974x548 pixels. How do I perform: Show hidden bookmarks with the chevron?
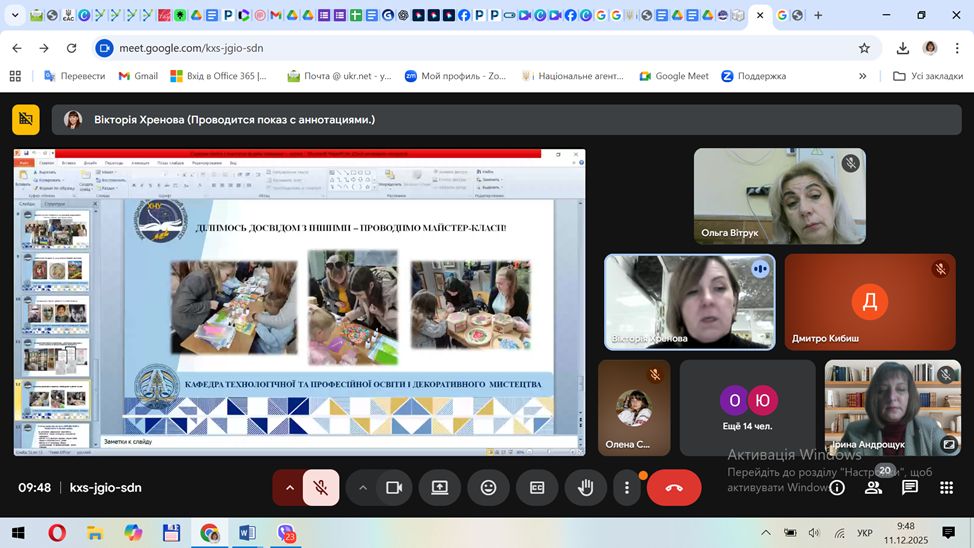pos(863,76)
